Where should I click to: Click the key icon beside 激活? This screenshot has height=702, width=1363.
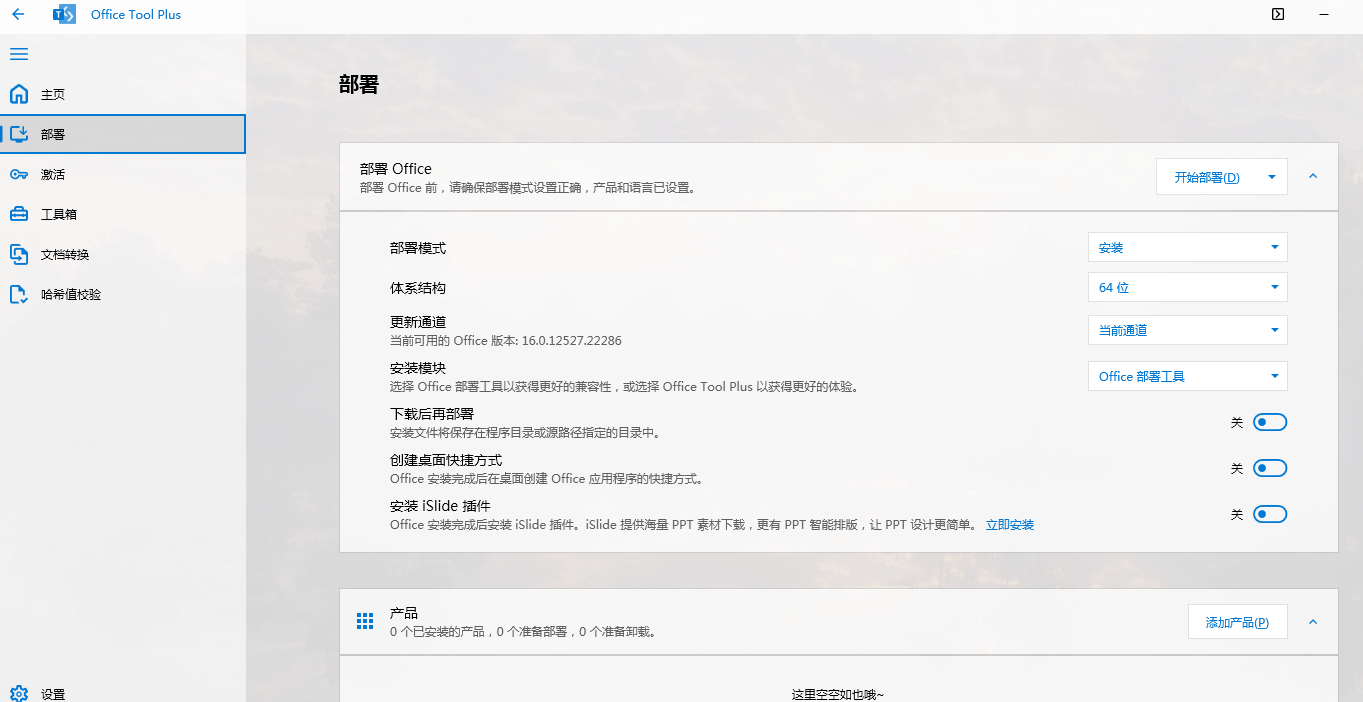coord(19,174)
